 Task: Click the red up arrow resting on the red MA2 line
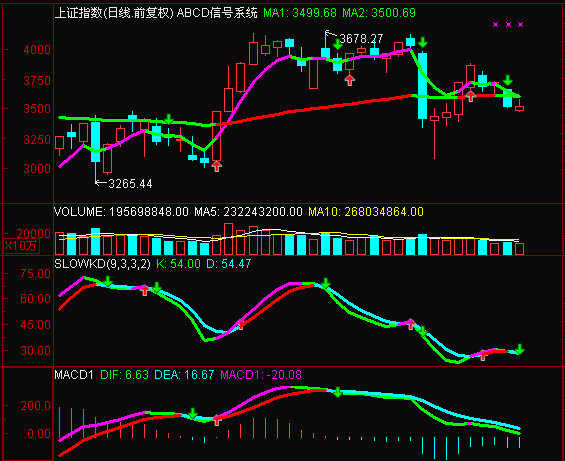tap(471, 96)
